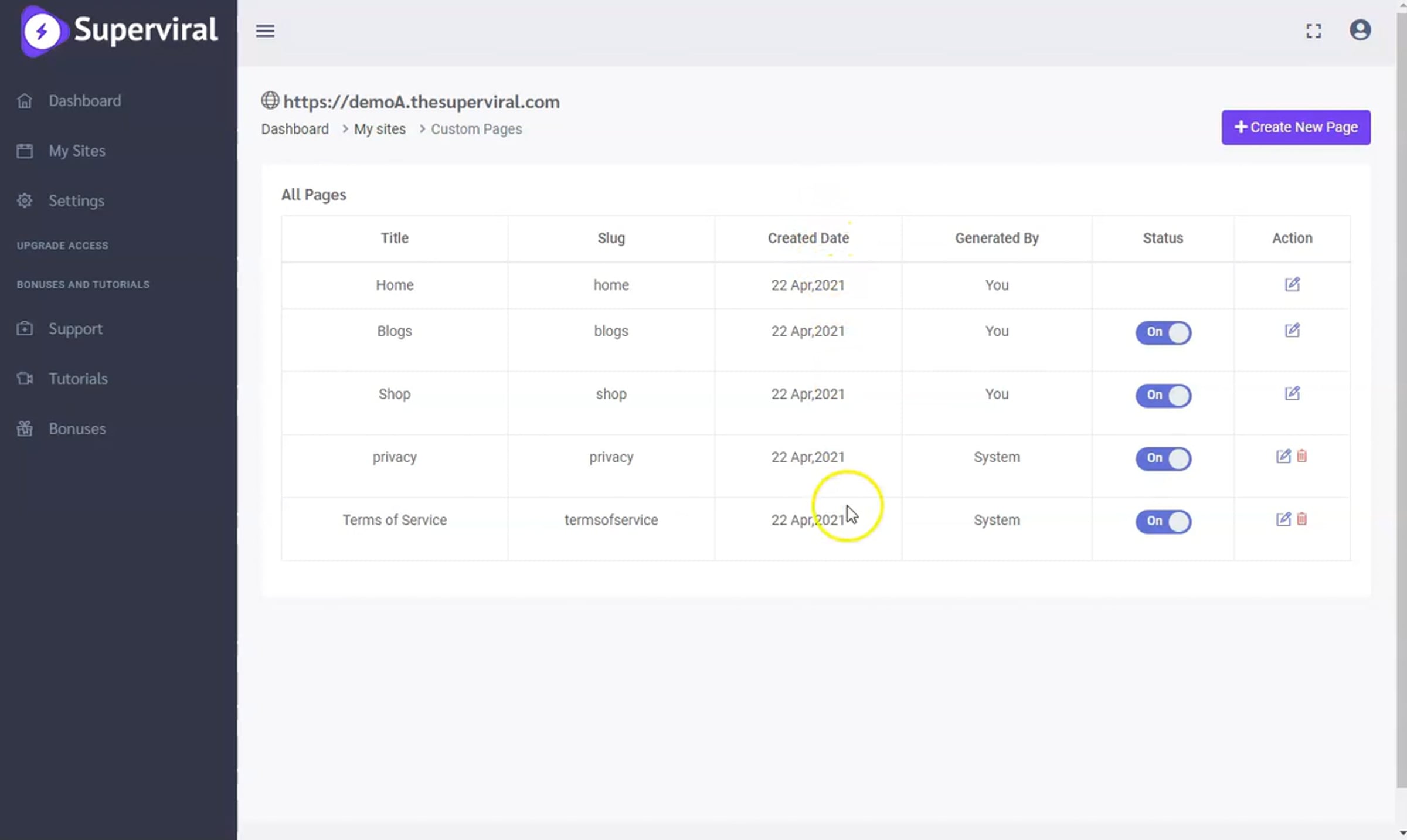
Task: Open My Sites in the sidebar
Action: pos(77,151)
